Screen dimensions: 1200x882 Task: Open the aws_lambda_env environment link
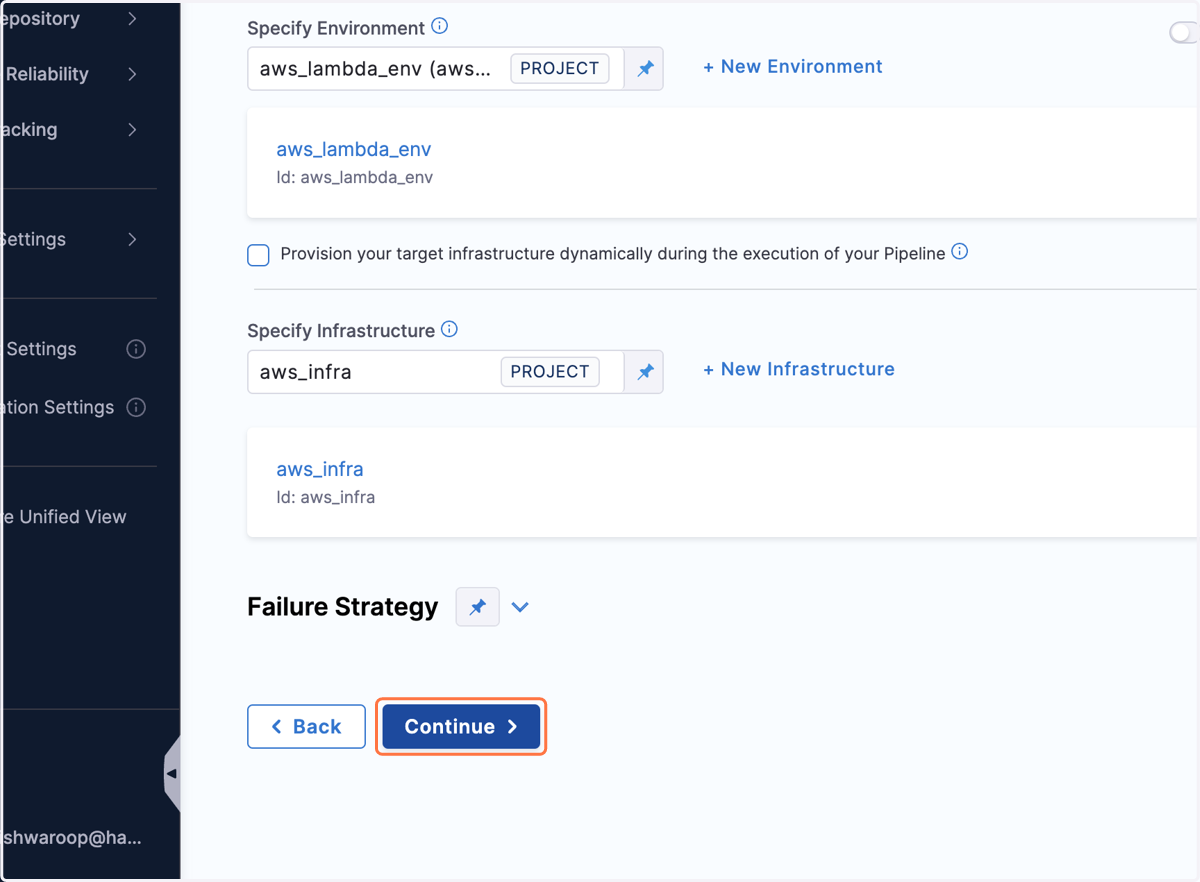coord(354,149)
